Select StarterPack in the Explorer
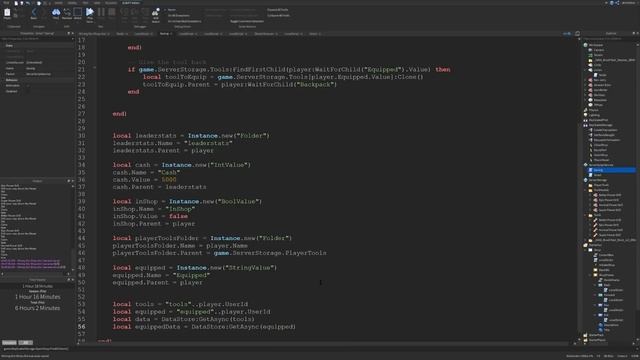The width and height of the screenshot is (640, 360). tap(596, 335)
